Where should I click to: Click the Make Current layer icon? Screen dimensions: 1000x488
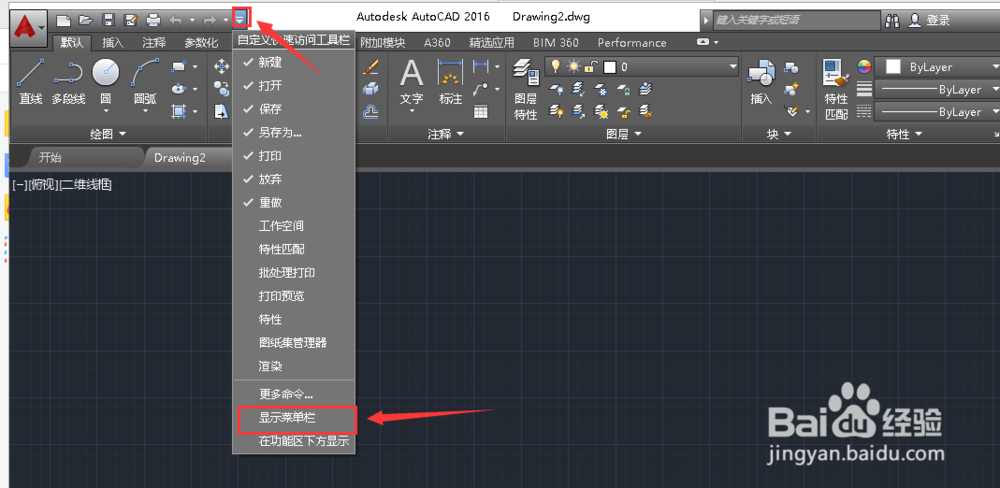coord(645,89)
